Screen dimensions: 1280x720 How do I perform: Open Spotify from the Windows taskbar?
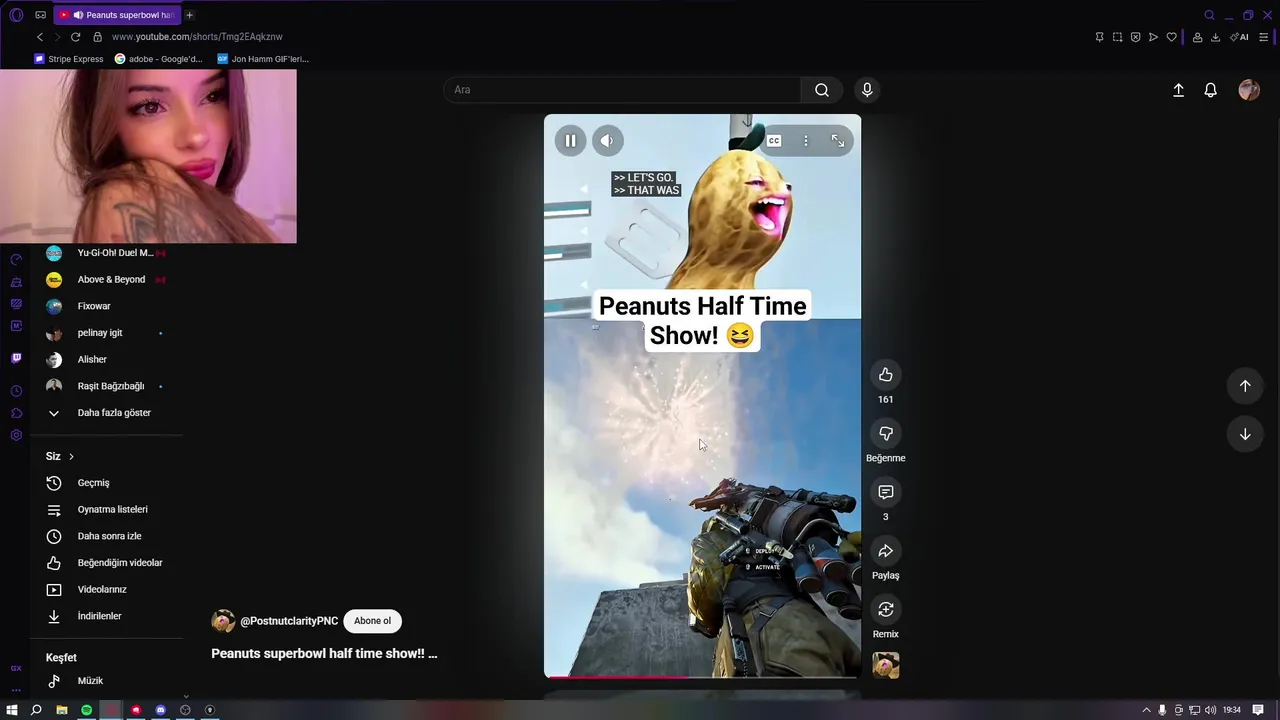click(86, 710)
